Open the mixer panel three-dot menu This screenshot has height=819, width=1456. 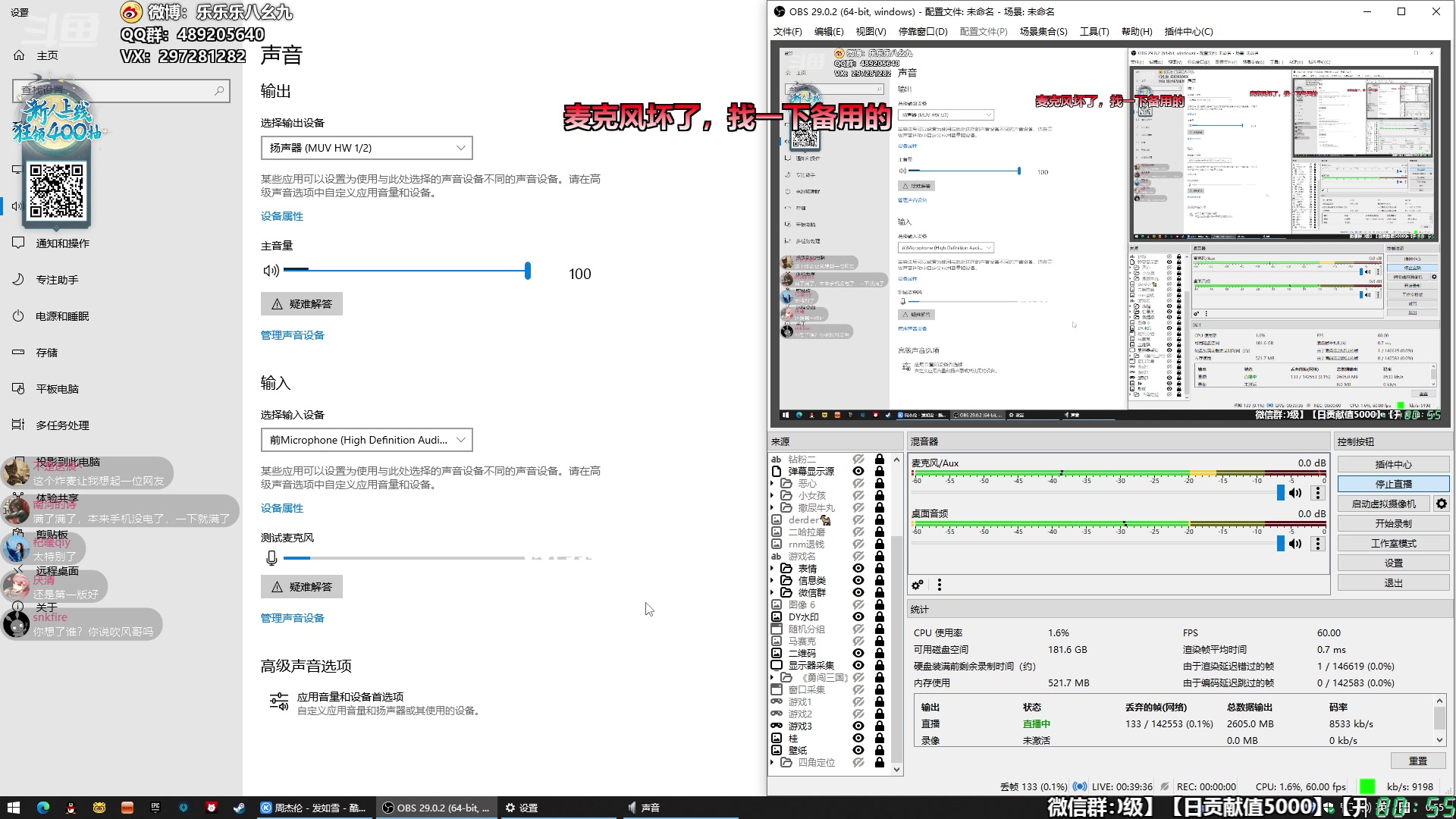pyautogui.click(x=940, y=585)
